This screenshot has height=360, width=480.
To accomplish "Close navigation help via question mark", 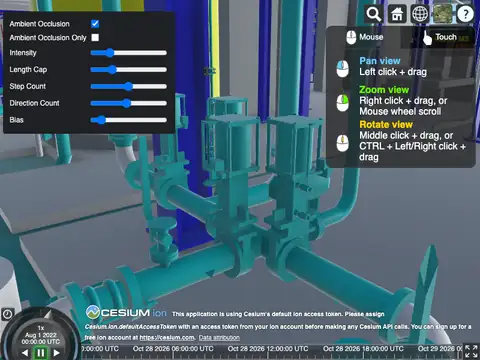I will (465, 14).
